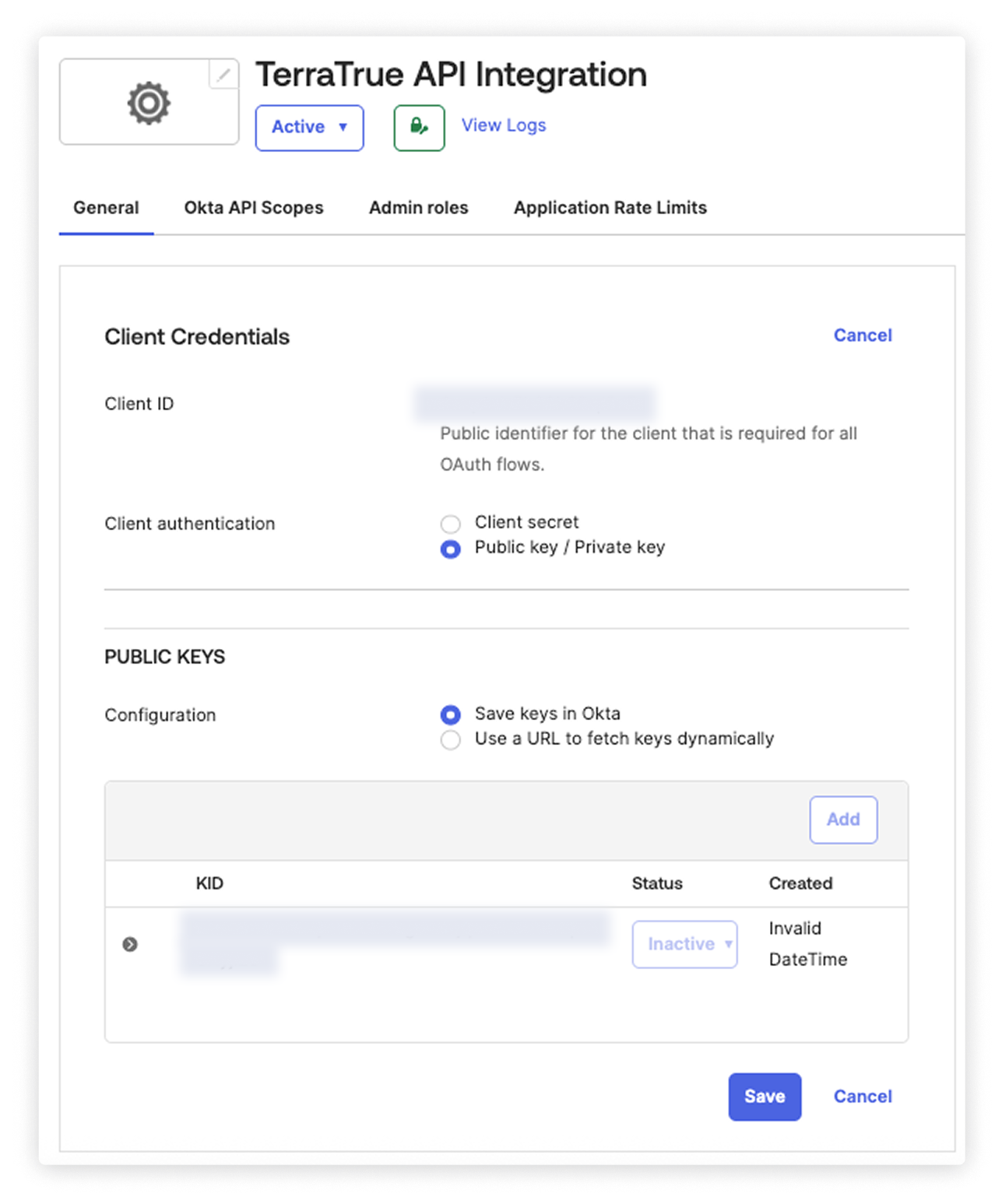This screenshot has width=1002, height=1204.
Task: Open the Active status dropdown
Action: [x=309, y=128]
